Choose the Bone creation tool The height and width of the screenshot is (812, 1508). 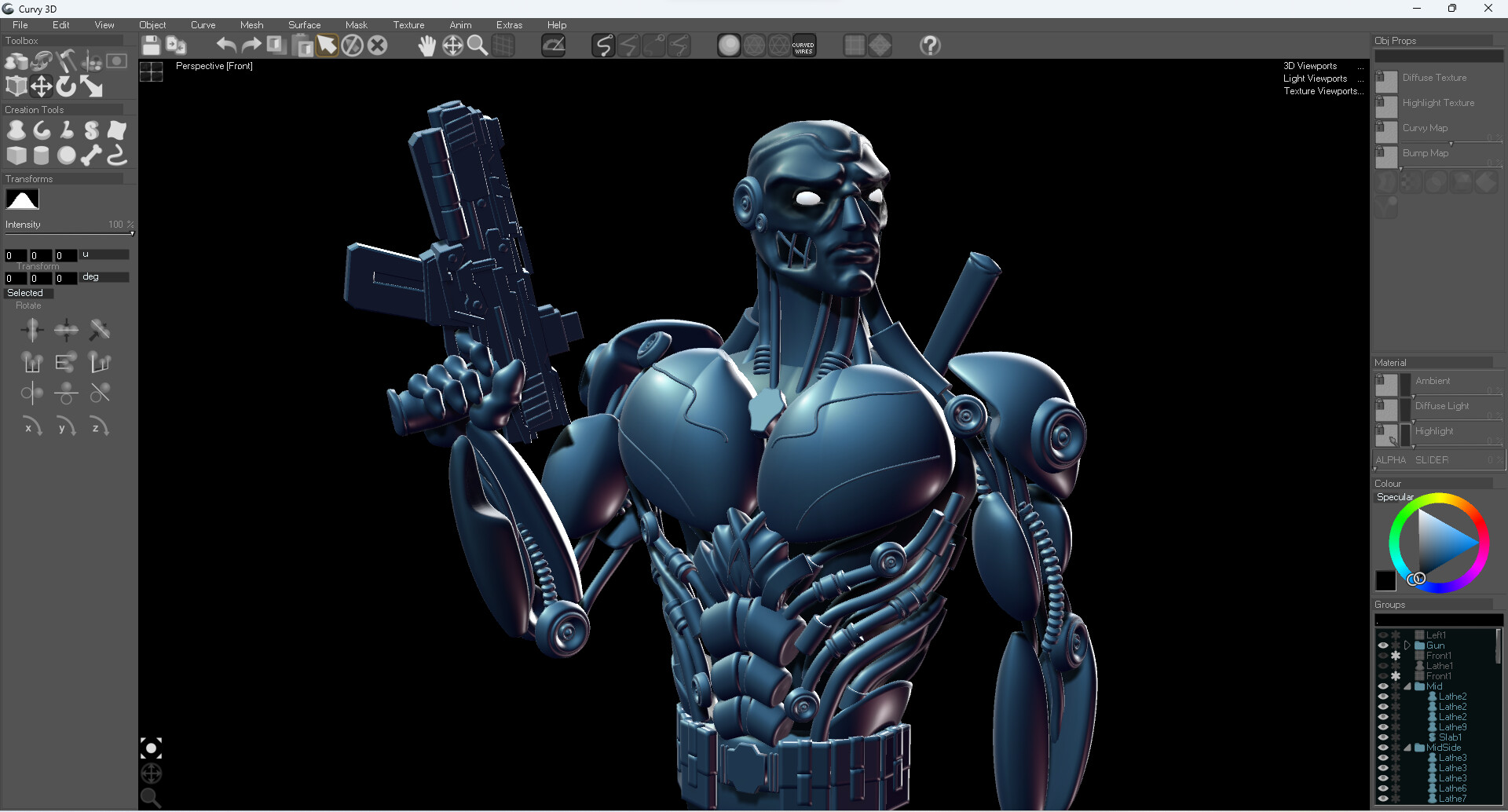point(91,155)
